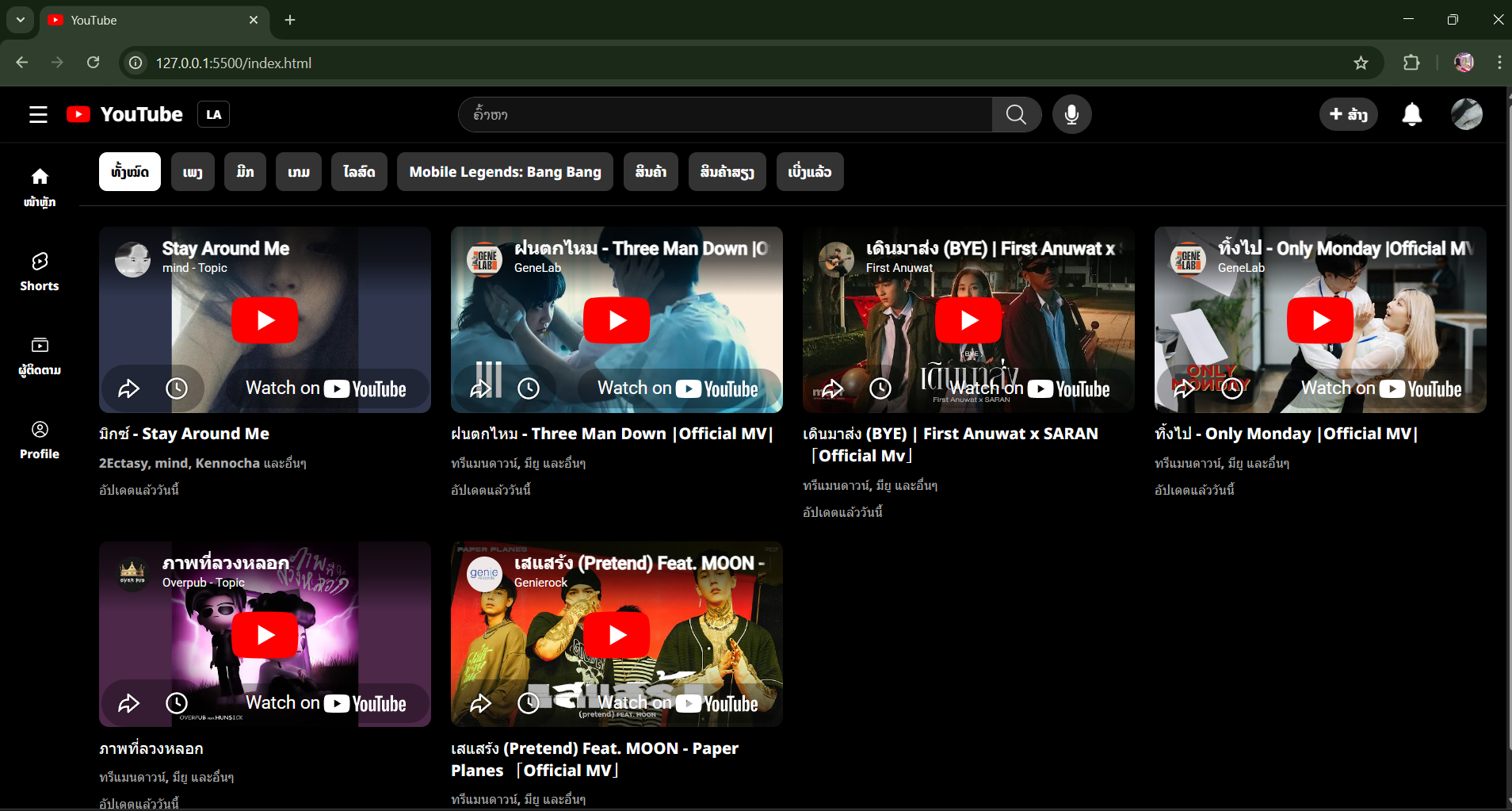The width and height of the screenshot is (1512, 811).
Task: Open the Chrome profile avatar
Action: point(1464,63)
